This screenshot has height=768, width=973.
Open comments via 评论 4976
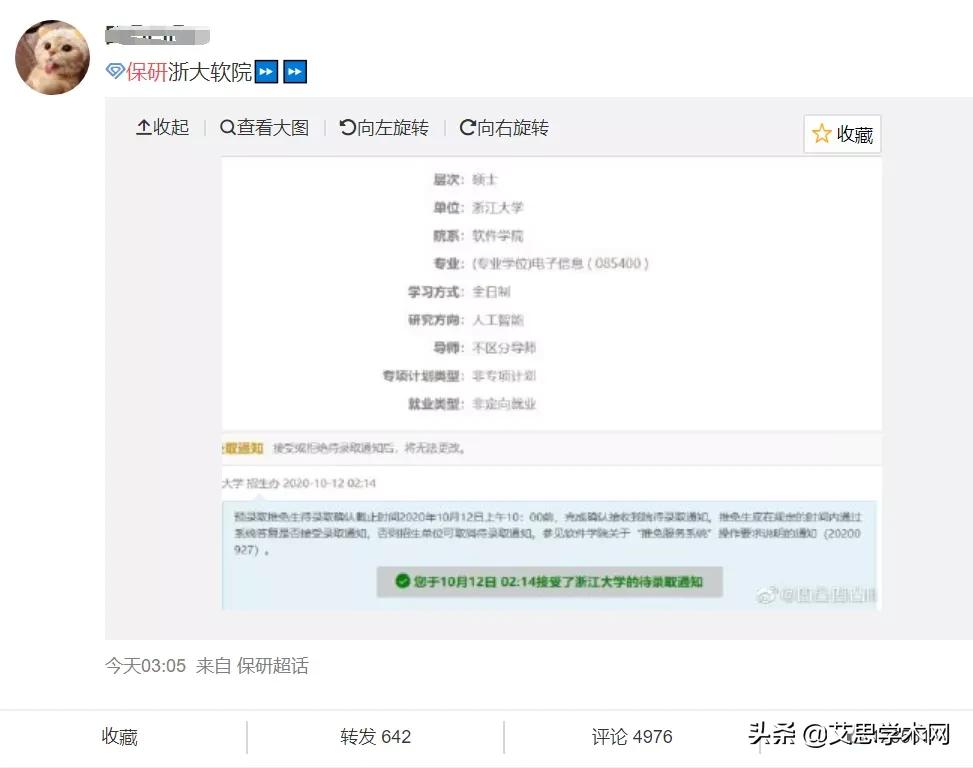click(x=631, y=736)
